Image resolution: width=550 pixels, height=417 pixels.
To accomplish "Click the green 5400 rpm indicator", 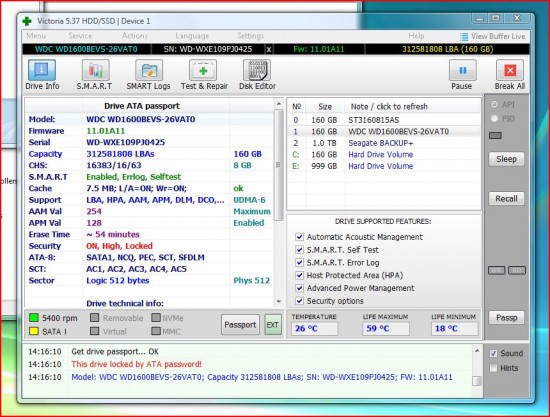I will [34, 318].
